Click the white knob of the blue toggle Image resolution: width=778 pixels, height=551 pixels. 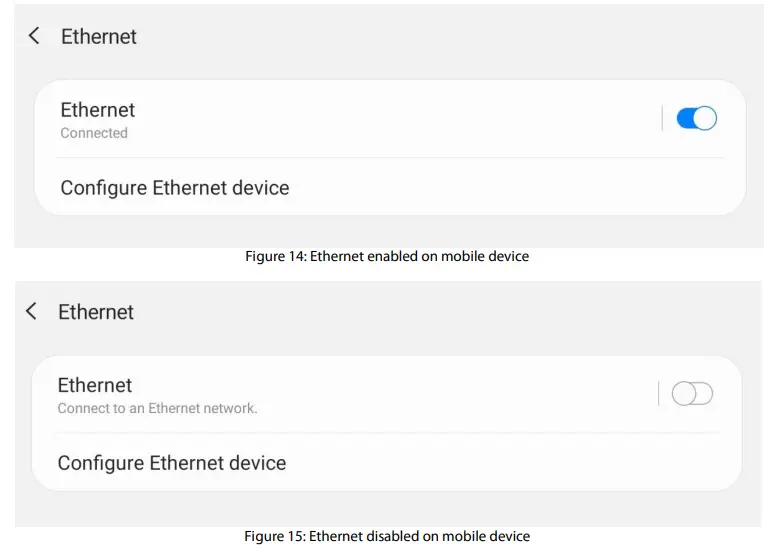click(x=705, y=119)
